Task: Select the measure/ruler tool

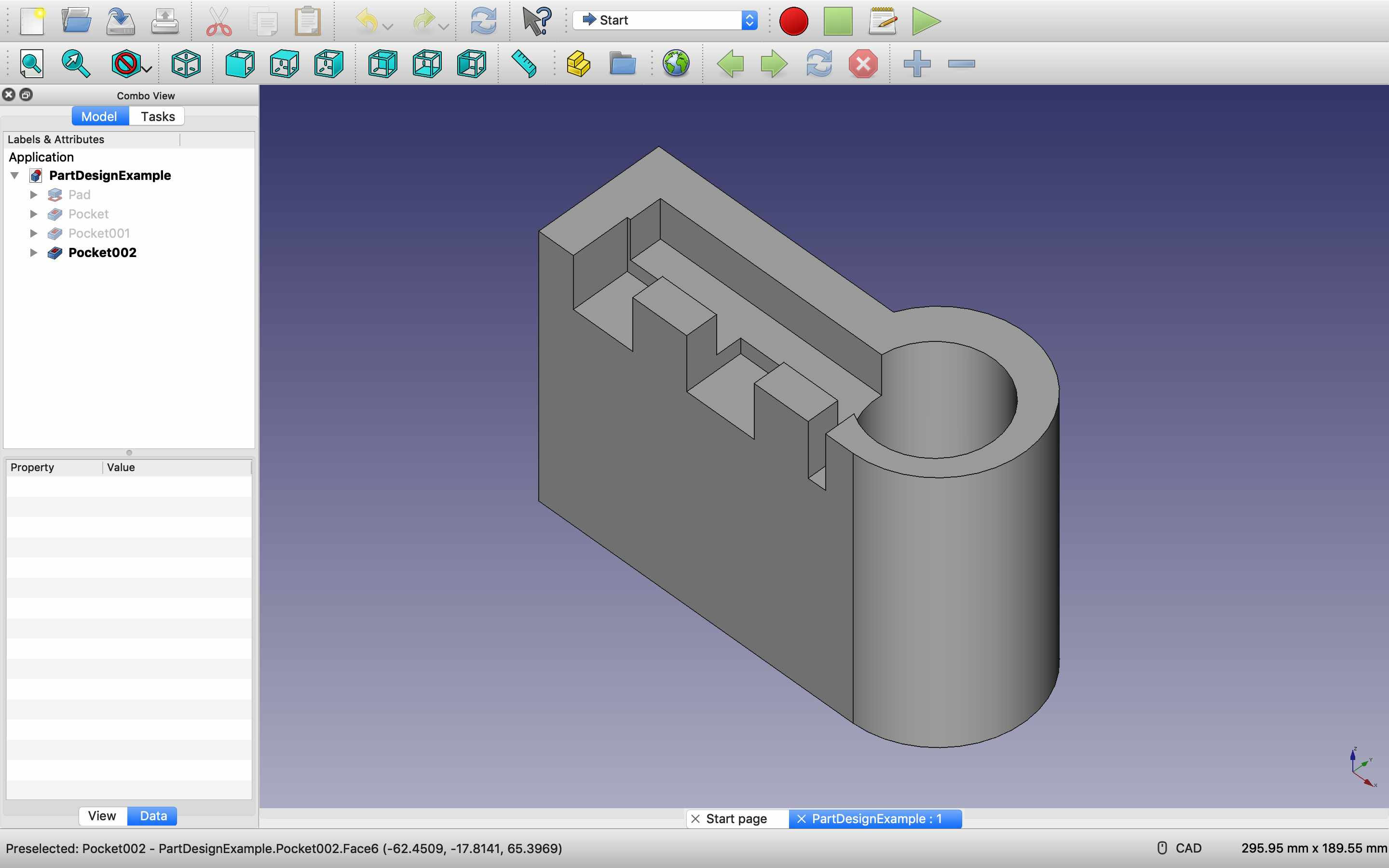Action: click(x=525, y=63)
